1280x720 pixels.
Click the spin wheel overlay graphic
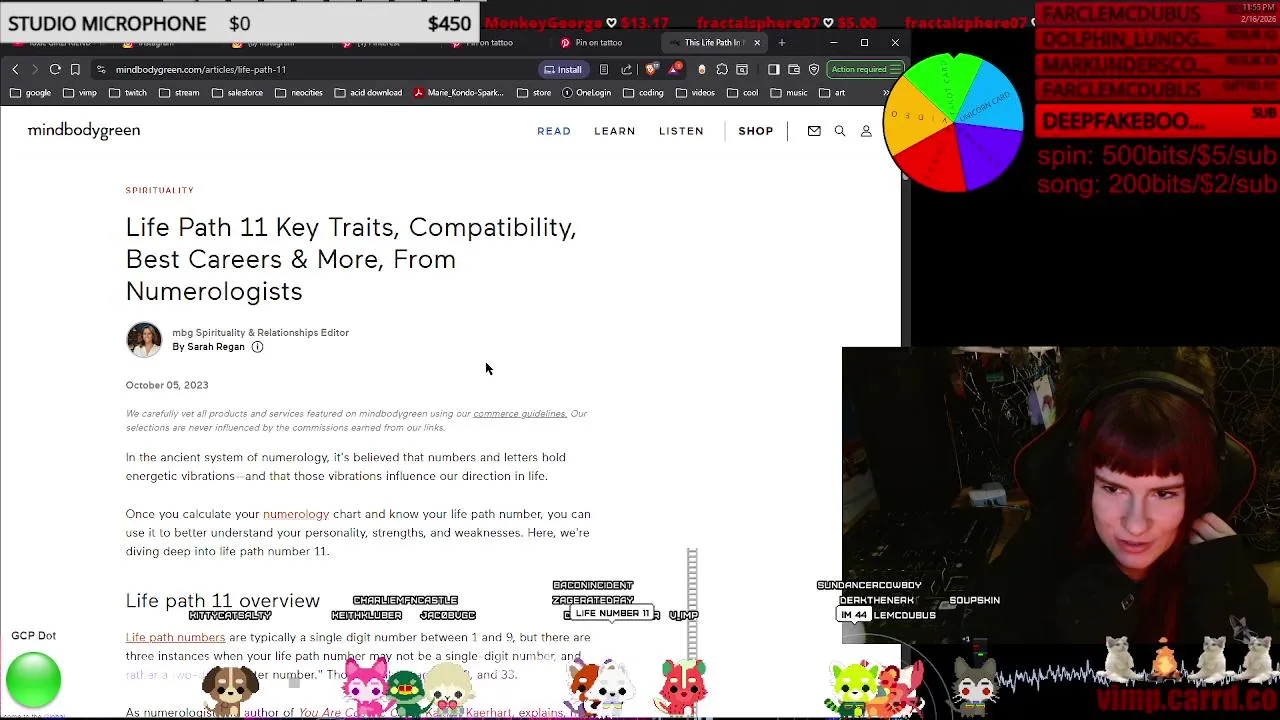(953, 122)
